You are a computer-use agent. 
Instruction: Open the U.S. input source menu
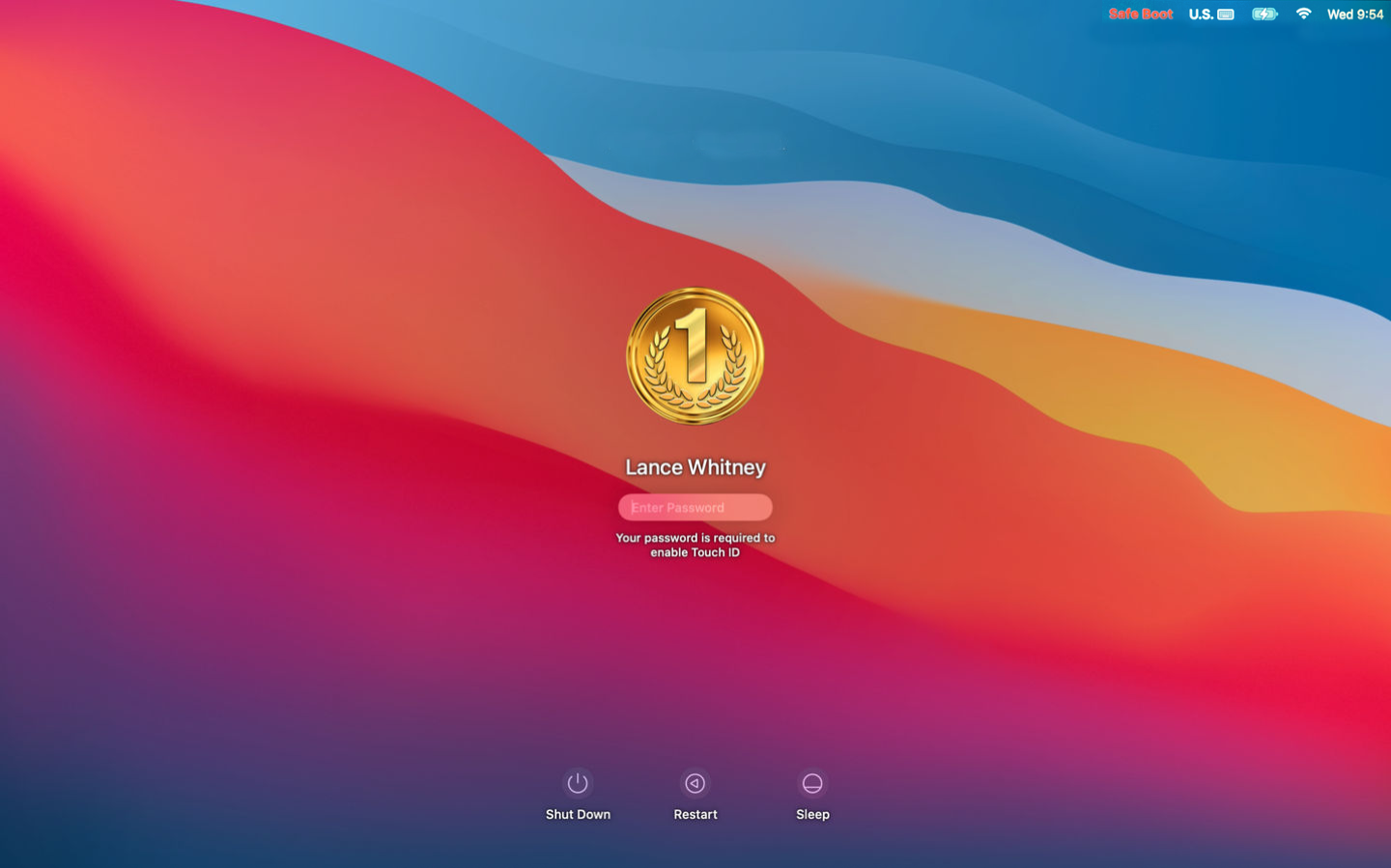pyautogui.click(x=1201, y=14)
